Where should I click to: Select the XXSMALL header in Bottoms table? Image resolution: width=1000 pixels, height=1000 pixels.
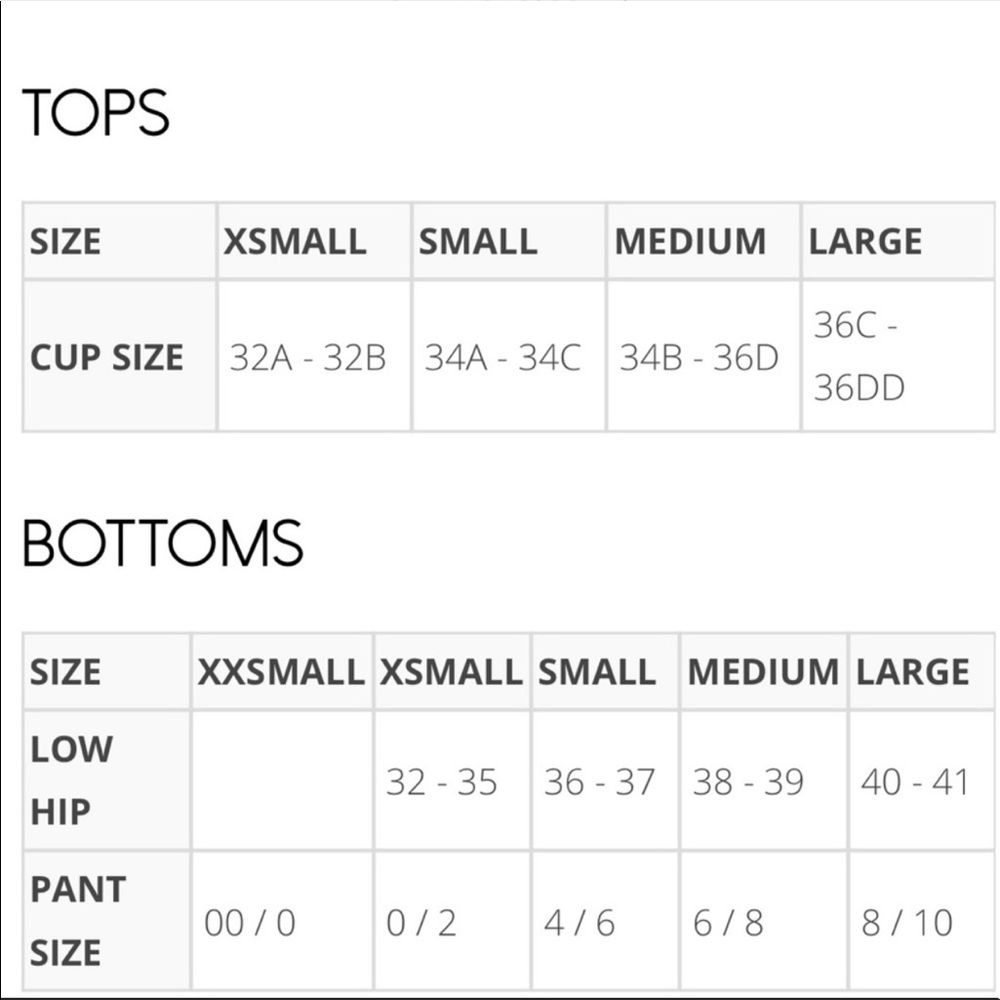click(281, 672)
